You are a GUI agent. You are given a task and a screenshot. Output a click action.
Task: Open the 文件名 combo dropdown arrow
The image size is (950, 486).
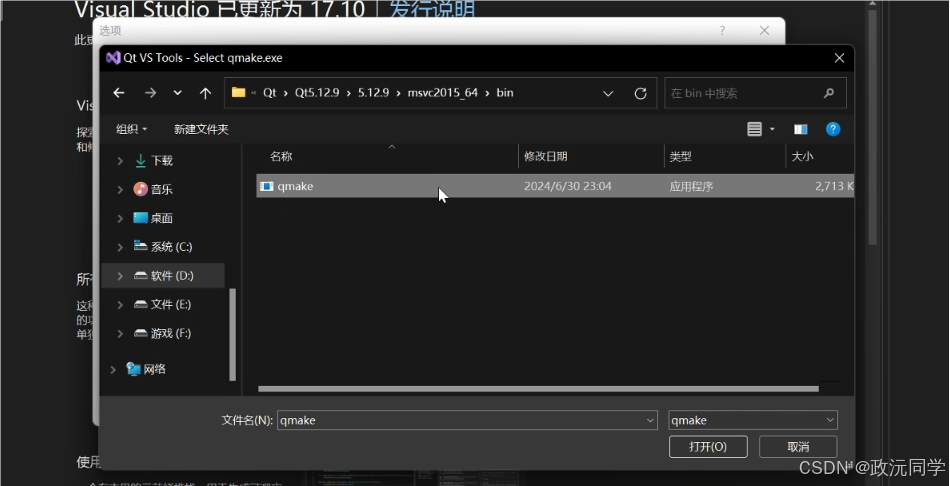(650, 420)
